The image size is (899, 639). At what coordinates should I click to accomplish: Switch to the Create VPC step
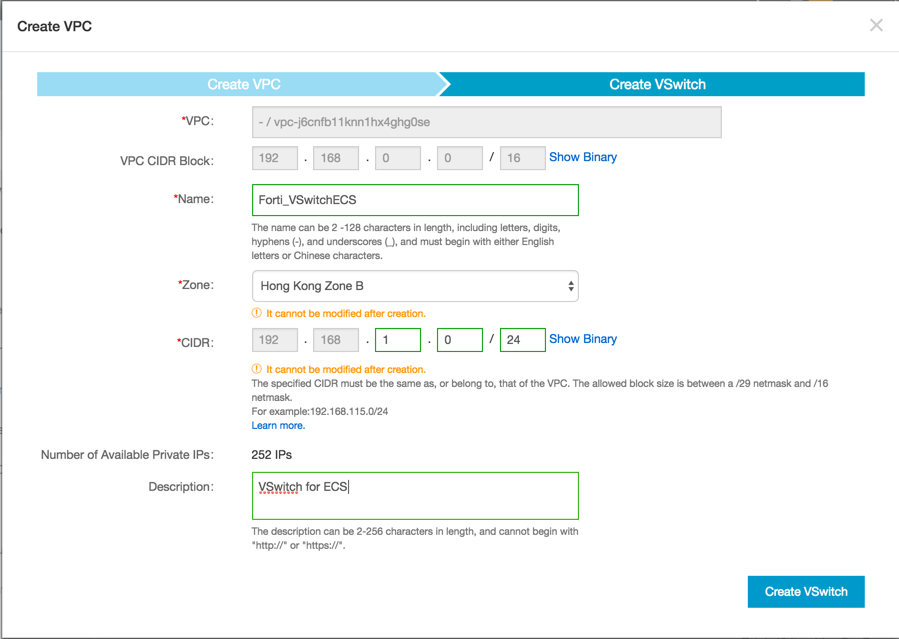(x=243, y=84)
